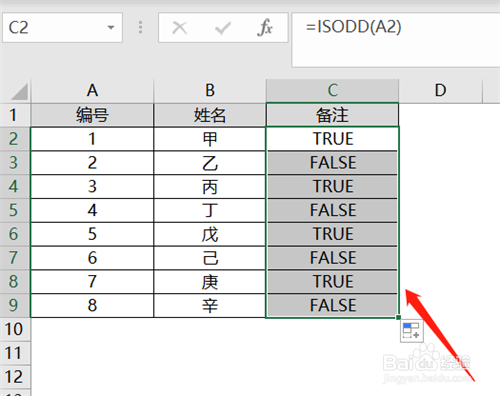Image resolution: width=500 pixels, height=396 pixels.
Task: Select cell C5 showing FALSE
Action: coord(332,210)
